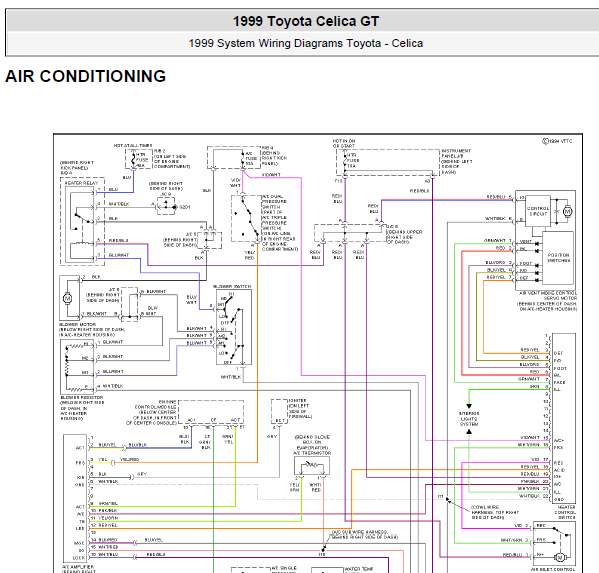The height and width of the screenshot is (573, 599).
Task: Click the Blower Switch component
Action: tap(234, 327)
